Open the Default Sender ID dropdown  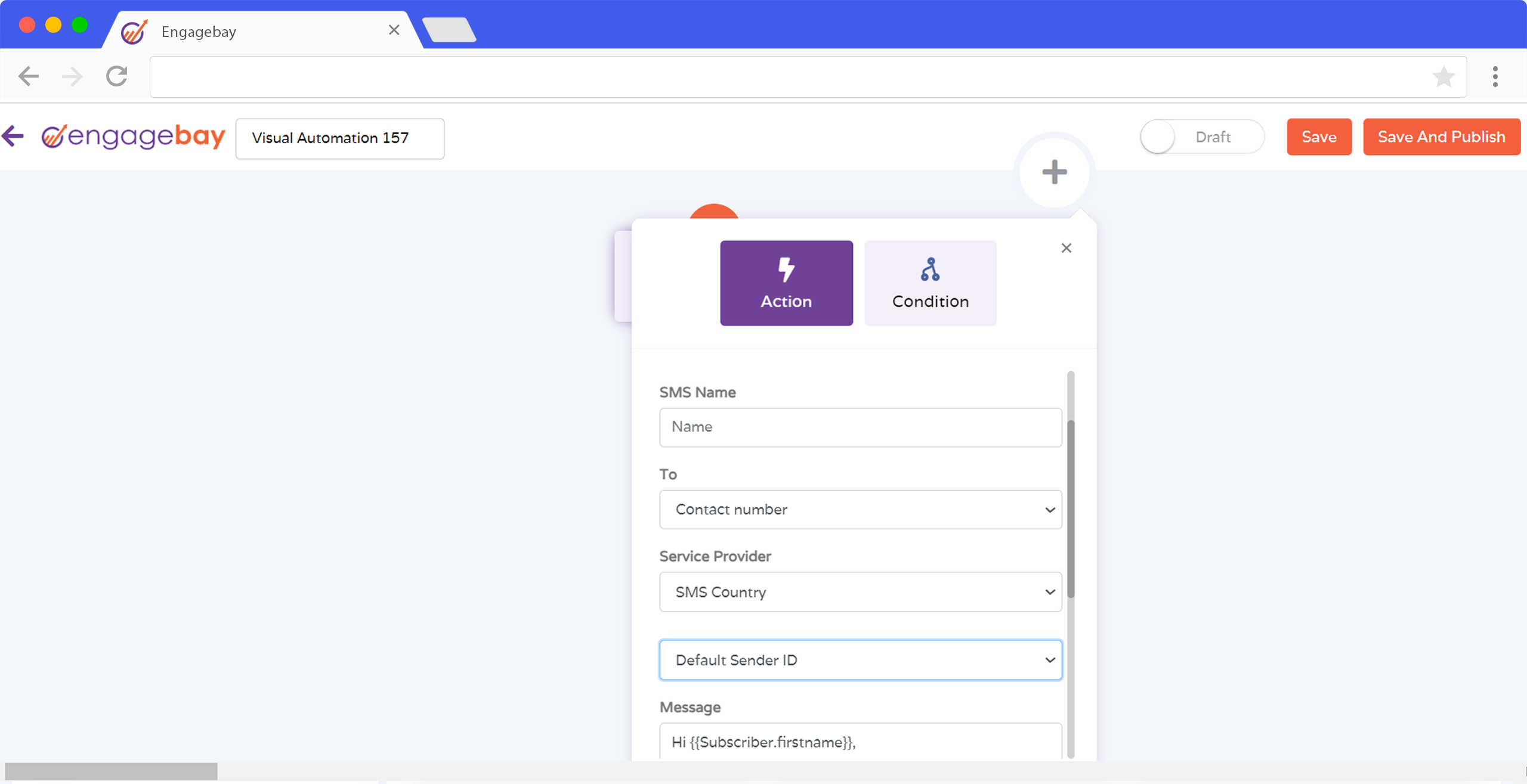coord(860,660)
